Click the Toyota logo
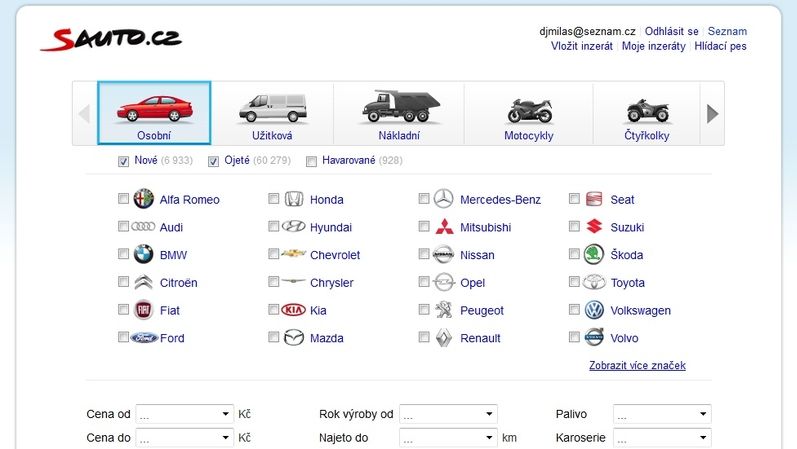797x449 pixels. coord(594,282)
